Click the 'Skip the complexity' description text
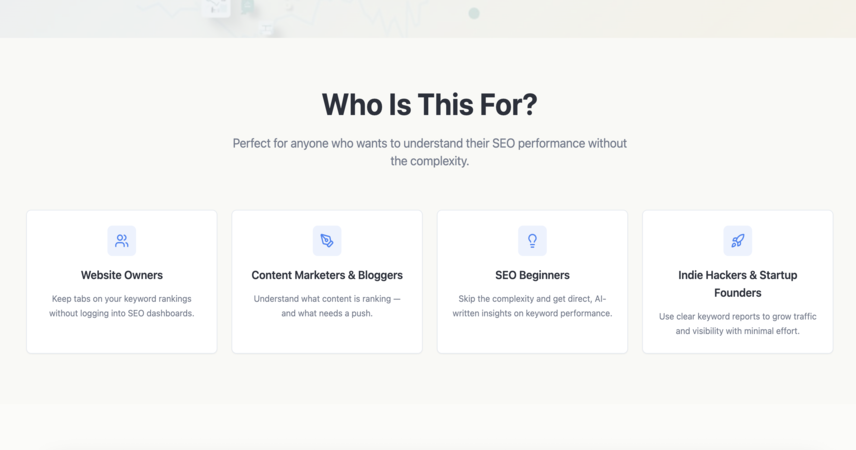The width and height of the screenshot is (856, 450). [x=532, y=306]
